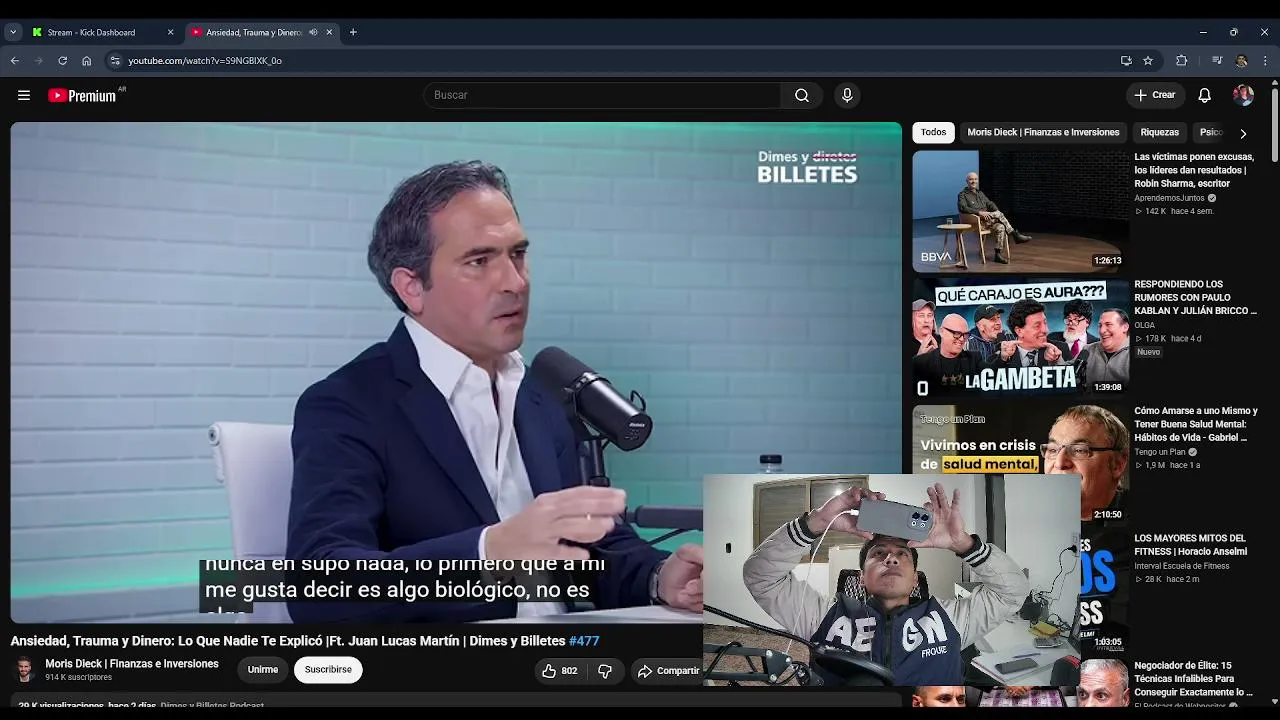Screen dimensions: 1280x720
Task: Click the search magnifier button
Action: point(802,95)
